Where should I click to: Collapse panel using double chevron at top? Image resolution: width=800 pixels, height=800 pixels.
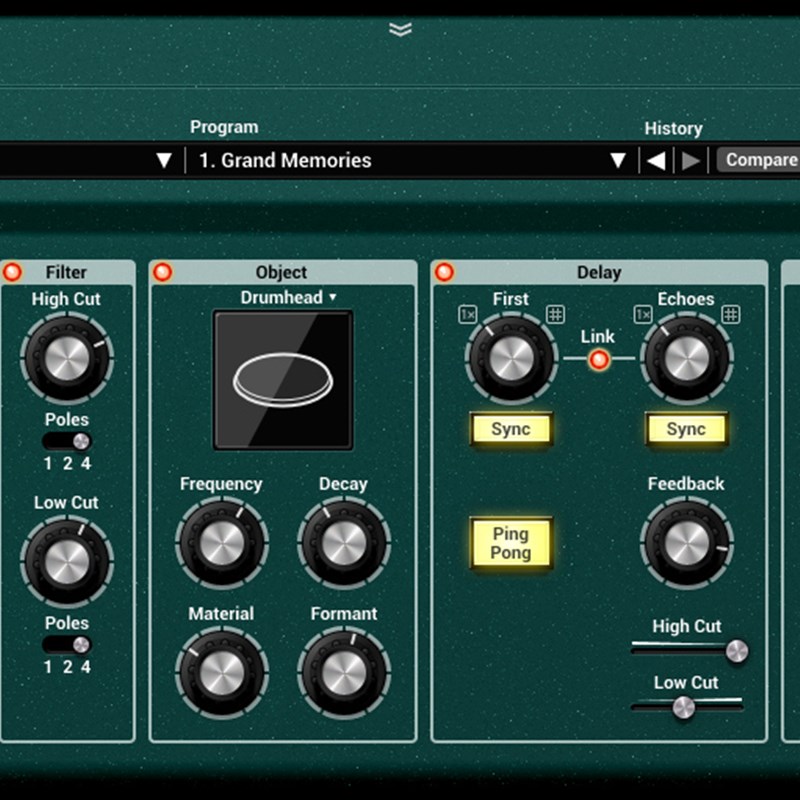(400, 30)
